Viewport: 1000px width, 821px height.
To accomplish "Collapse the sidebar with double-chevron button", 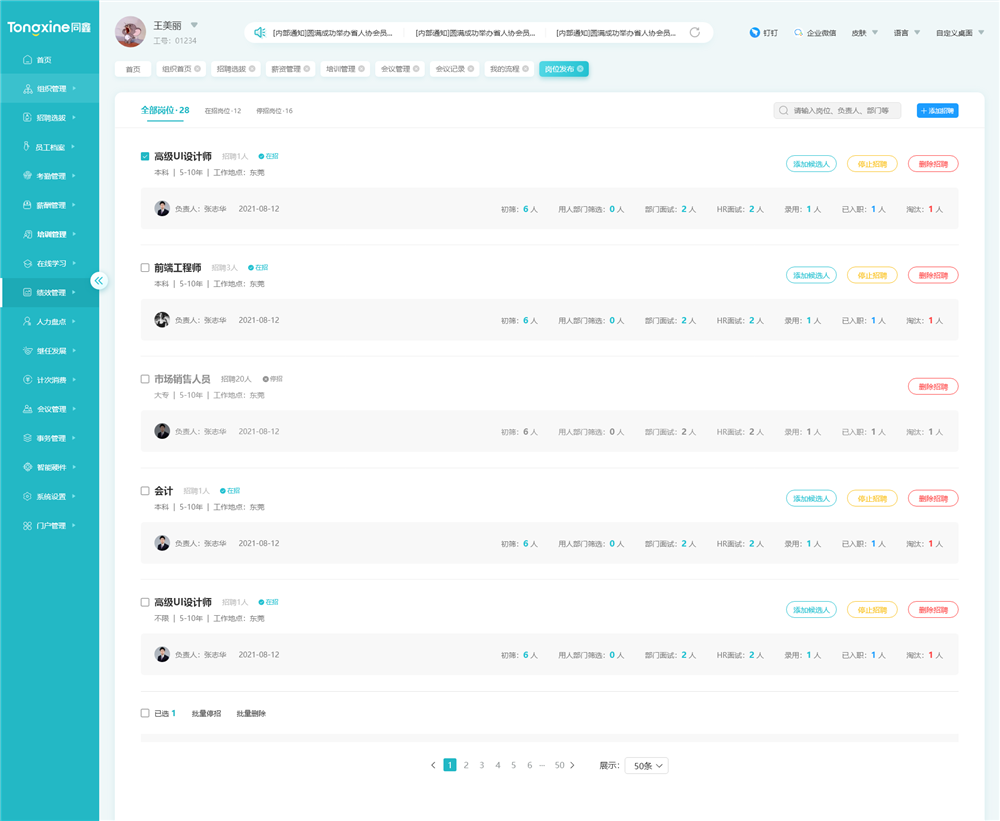I will pyautogui.click(x=98, y=281).
